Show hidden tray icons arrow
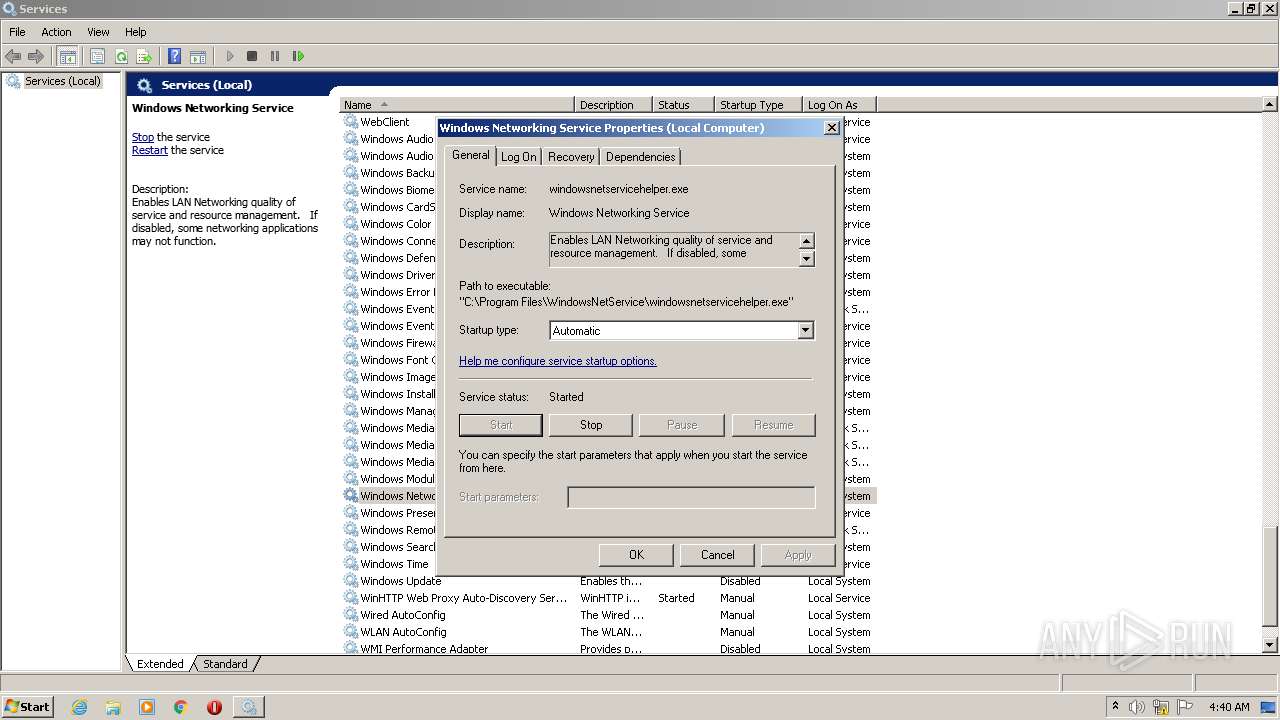 pos(1115,707)
